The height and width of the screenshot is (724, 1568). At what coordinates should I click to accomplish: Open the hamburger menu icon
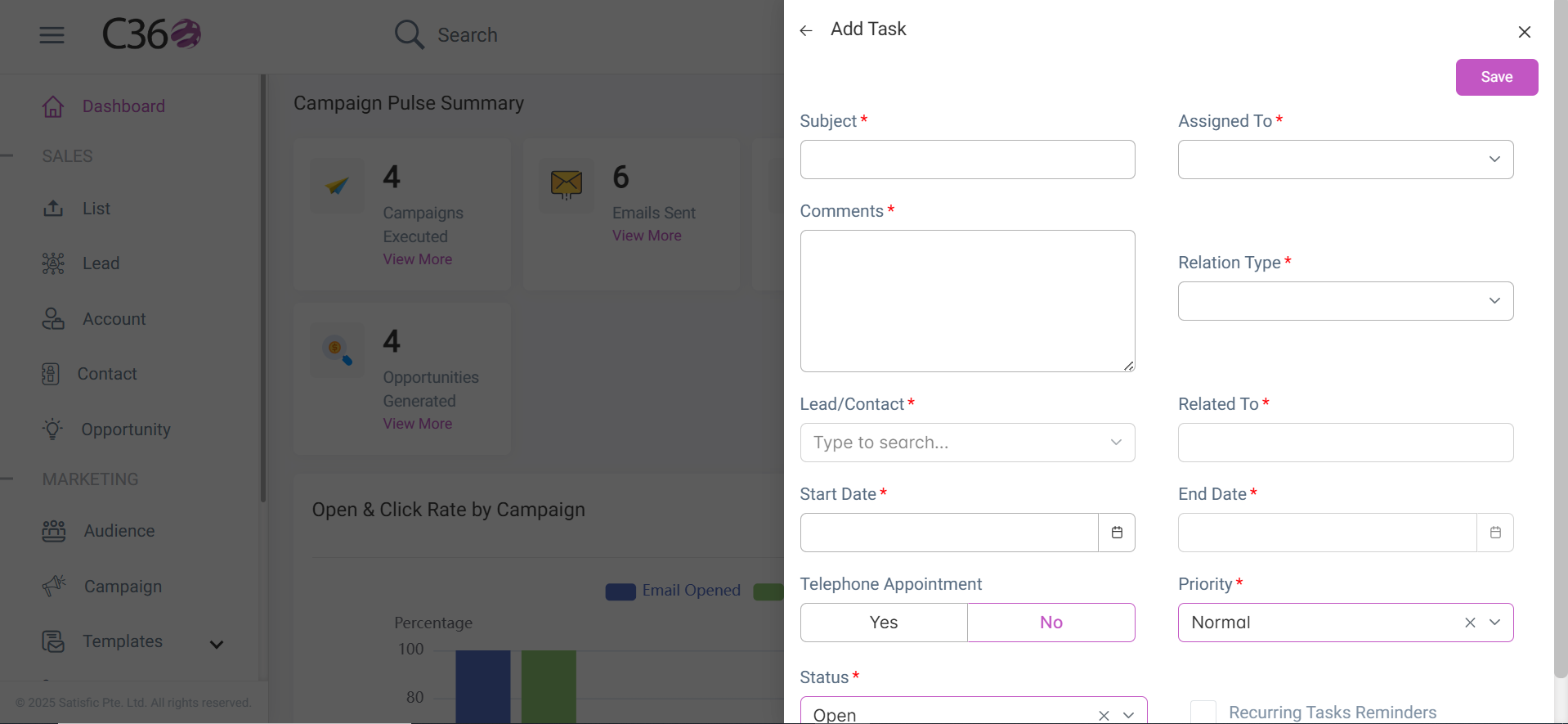[52, 35]
